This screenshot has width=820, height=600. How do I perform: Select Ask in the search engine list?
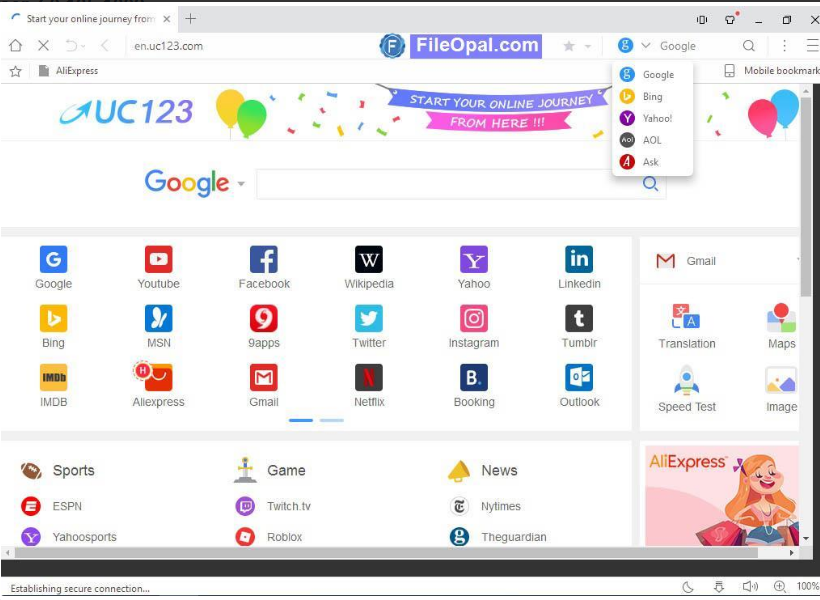652,162
